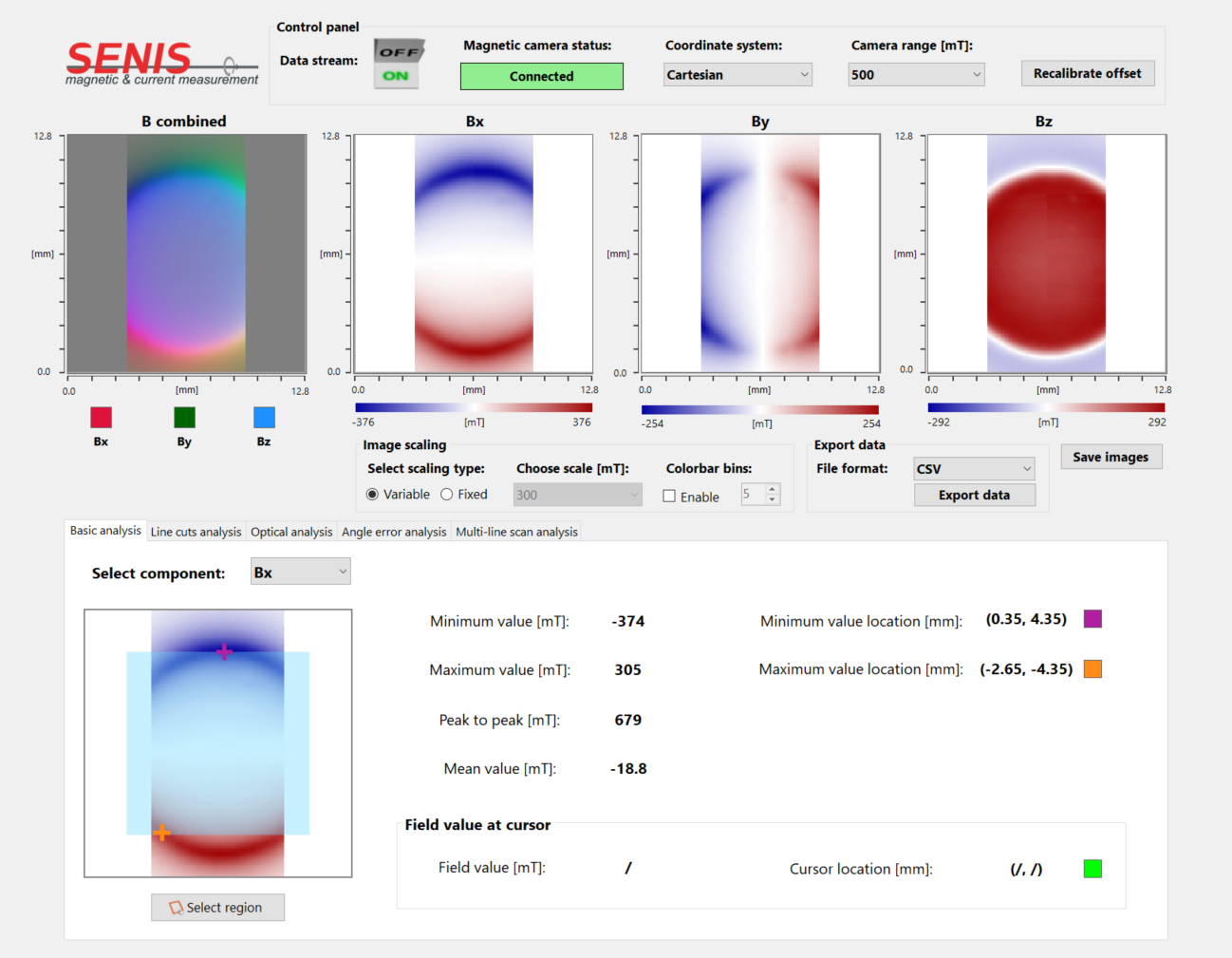This screenshot has width=1232, height=958.
Task: Click the orange maximum value location swatch
Action: (x=1092, y=668)
